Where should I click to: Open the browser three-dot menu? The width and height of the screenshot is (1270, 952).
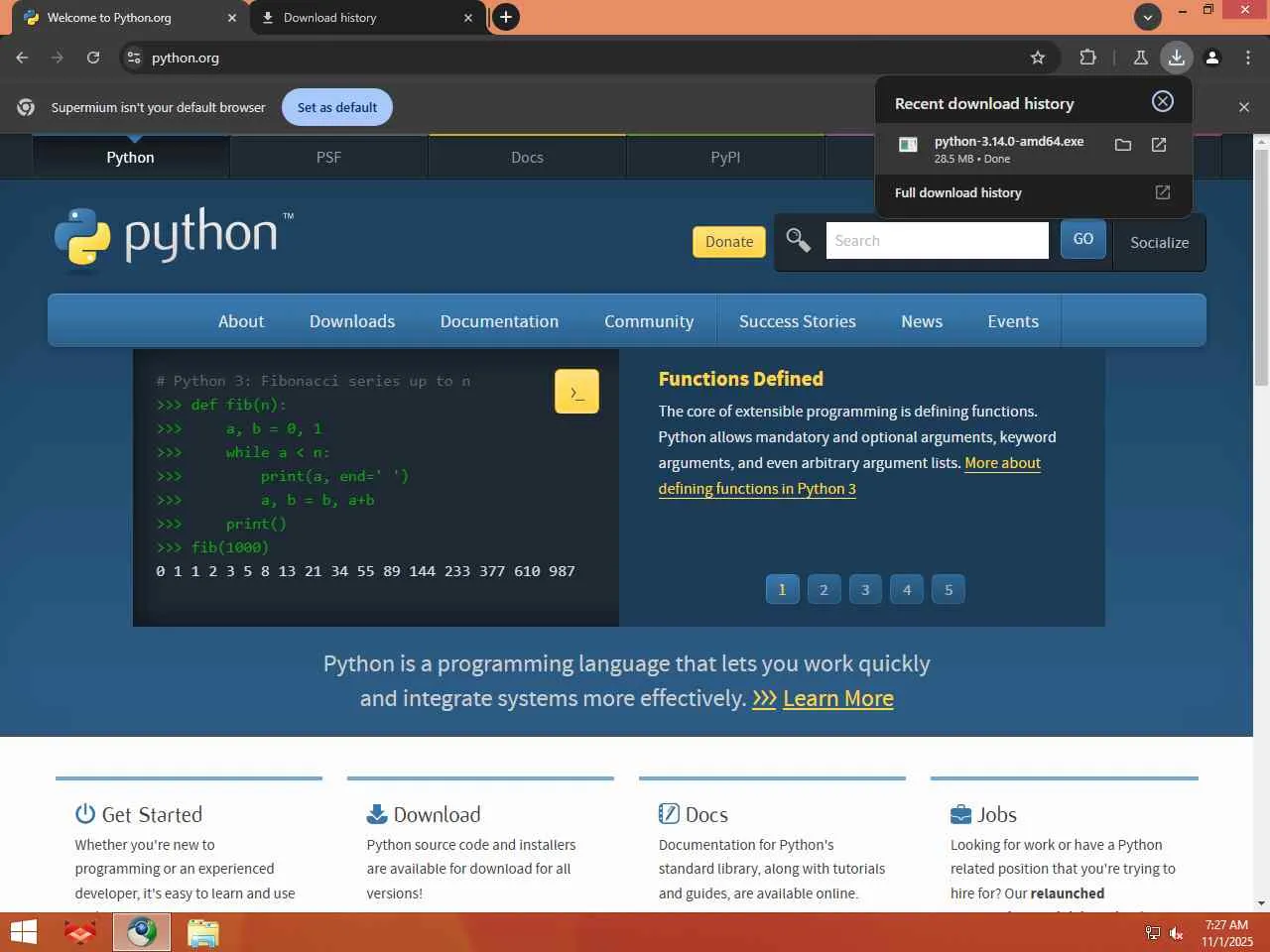1248,58
